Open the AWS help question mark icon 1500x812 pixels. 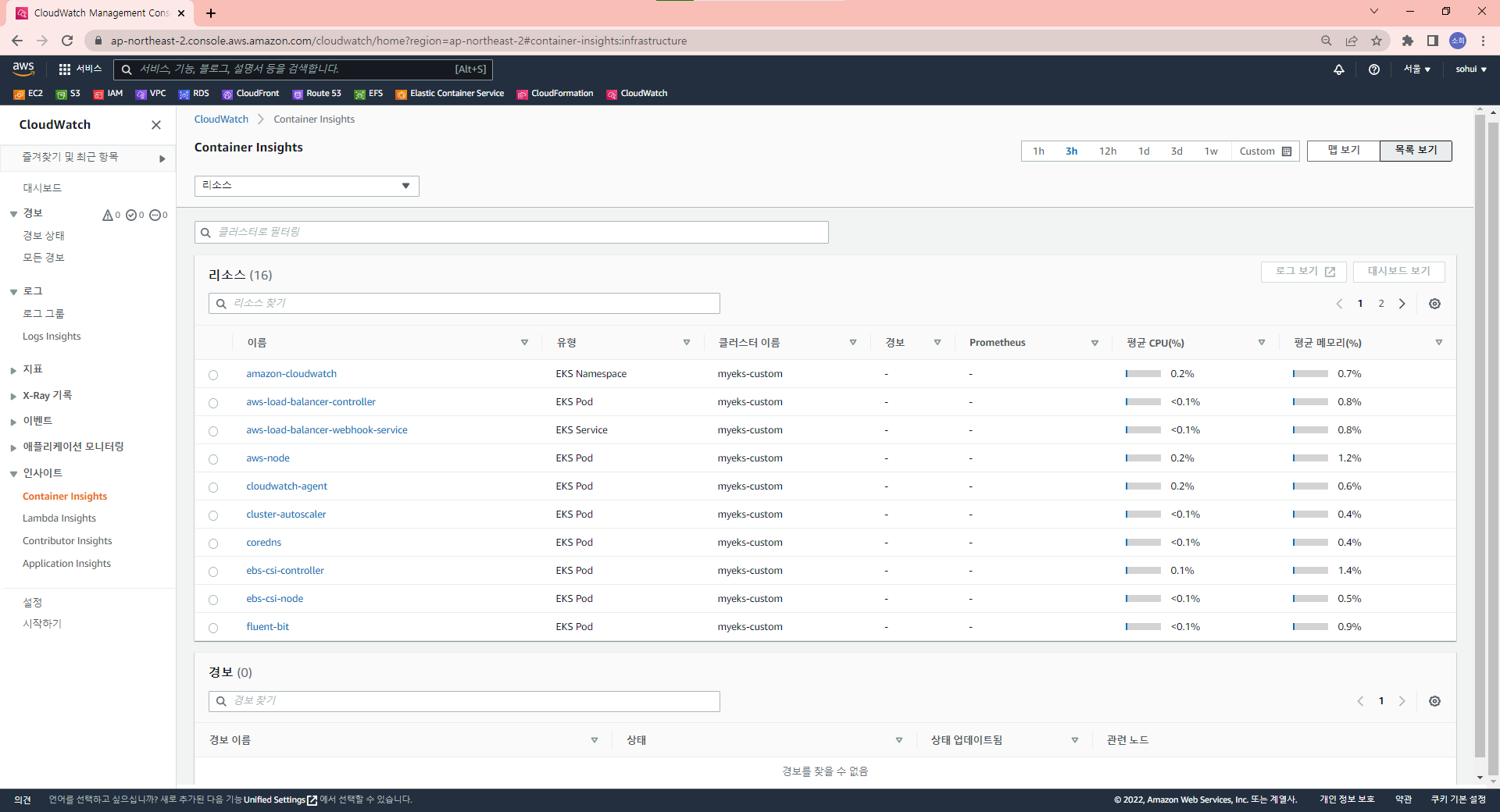pyautogui.click(x=1374, y=69)
